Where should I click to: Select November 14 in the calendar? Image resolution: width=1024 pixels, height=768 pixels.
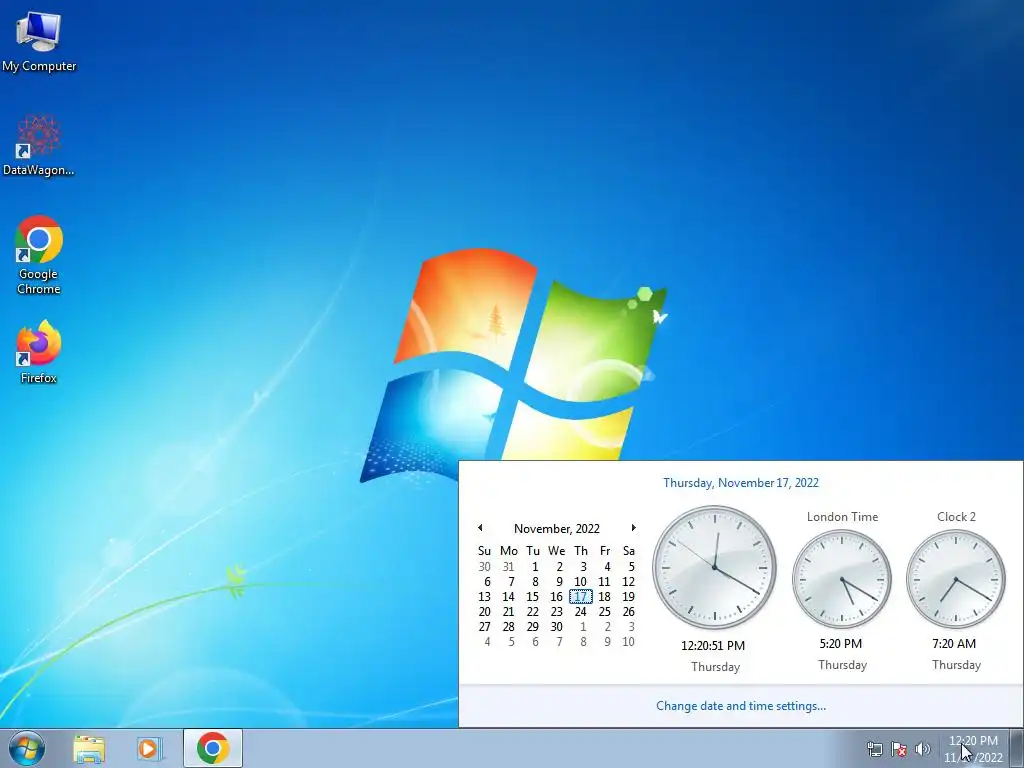coord(509,596)
